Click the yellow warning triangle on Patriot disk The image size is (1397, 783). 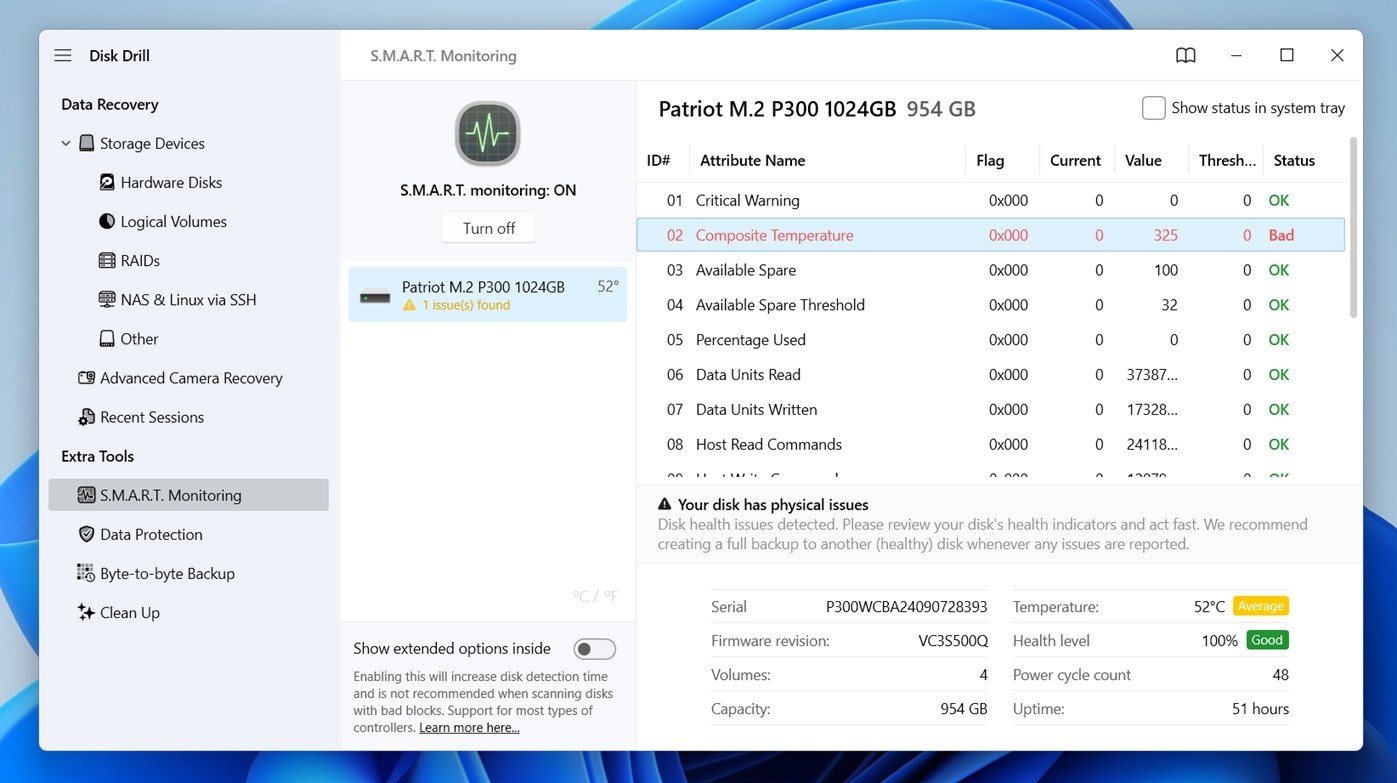409,305
